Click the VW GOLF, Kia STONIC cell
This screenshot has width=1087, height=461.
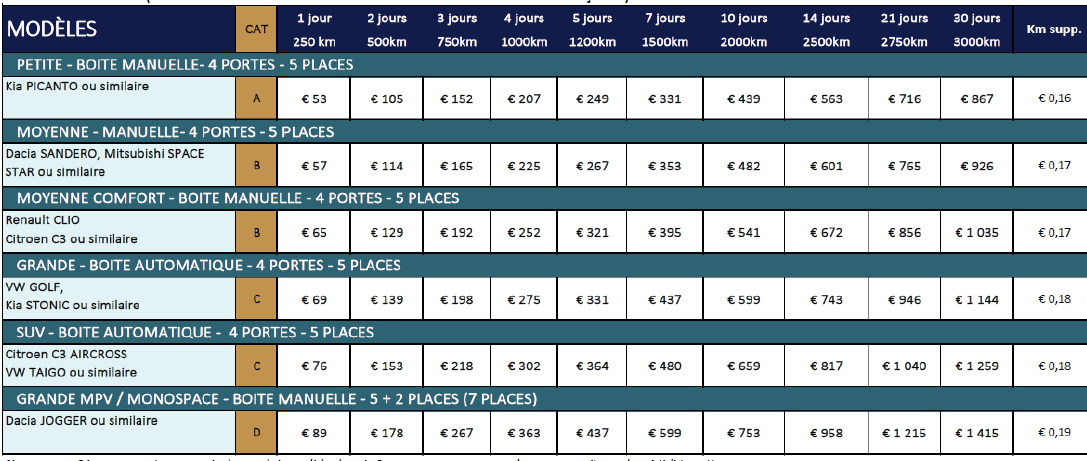point(119,298)
